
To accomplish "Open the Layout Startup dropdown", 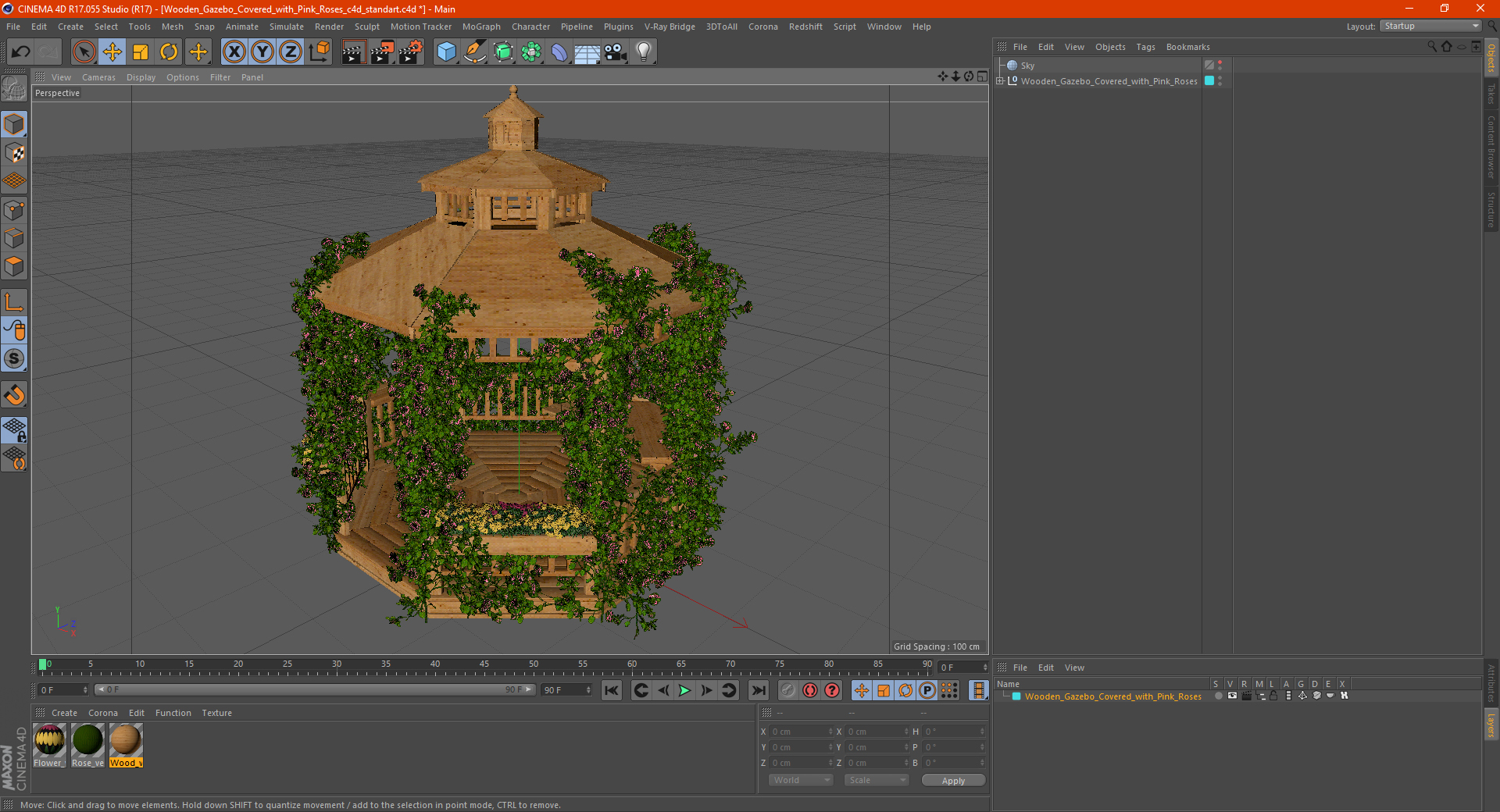I will pyautogui.click(x=1430, y=26).
